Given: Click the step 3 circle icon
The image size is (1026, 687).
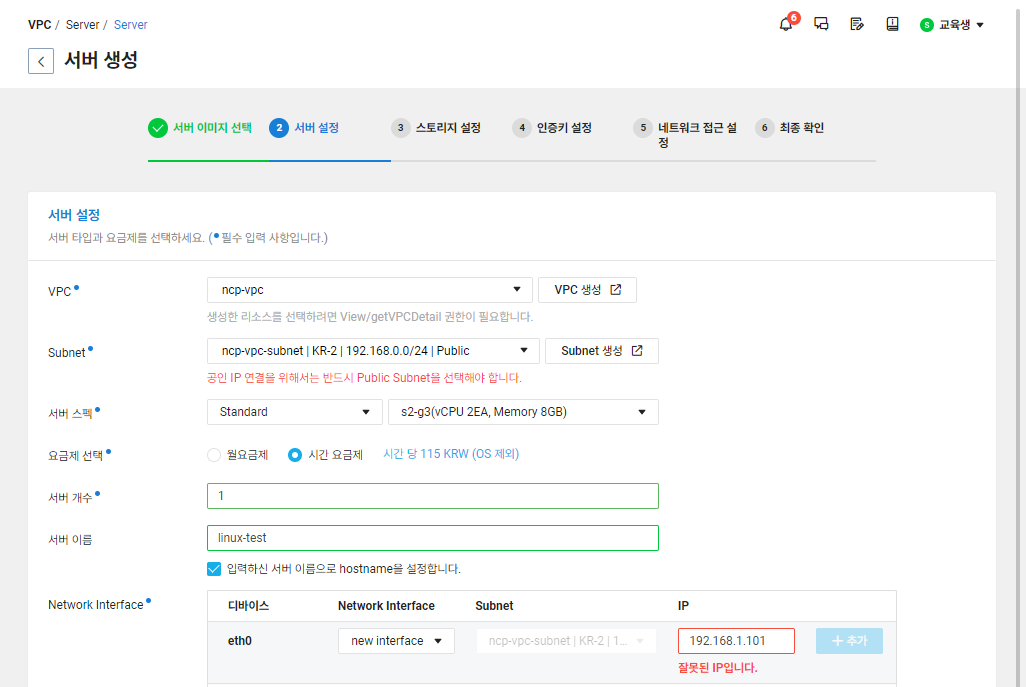Looking at the screenshot, I should tap(400, 128).
